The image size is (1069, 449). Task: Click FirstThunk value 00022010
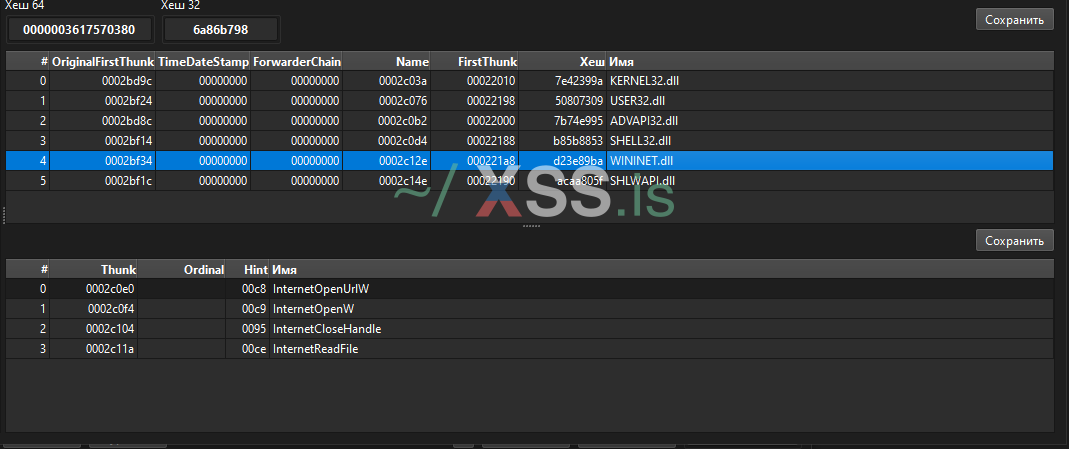pyautogui.click(x=491, y=81)
